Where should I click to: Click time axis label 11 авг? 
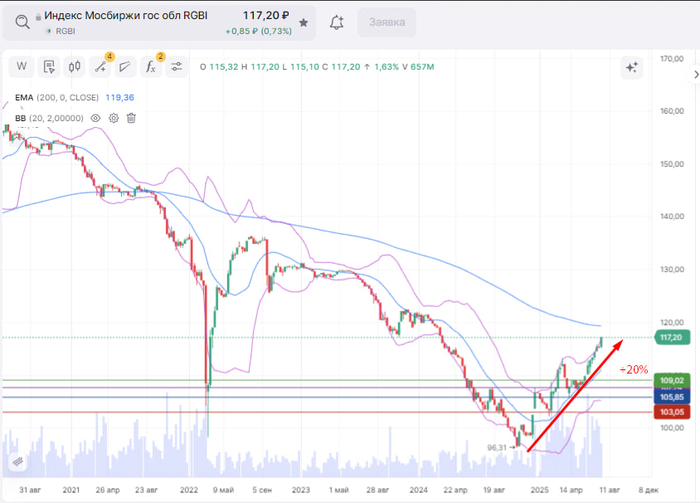(609, 490)
